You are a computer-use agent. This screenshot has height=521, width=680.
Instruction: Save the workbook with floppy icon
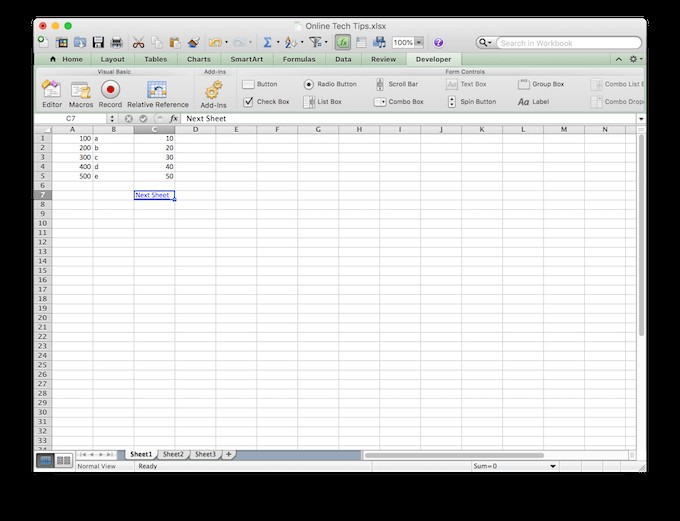pos(98,43)
